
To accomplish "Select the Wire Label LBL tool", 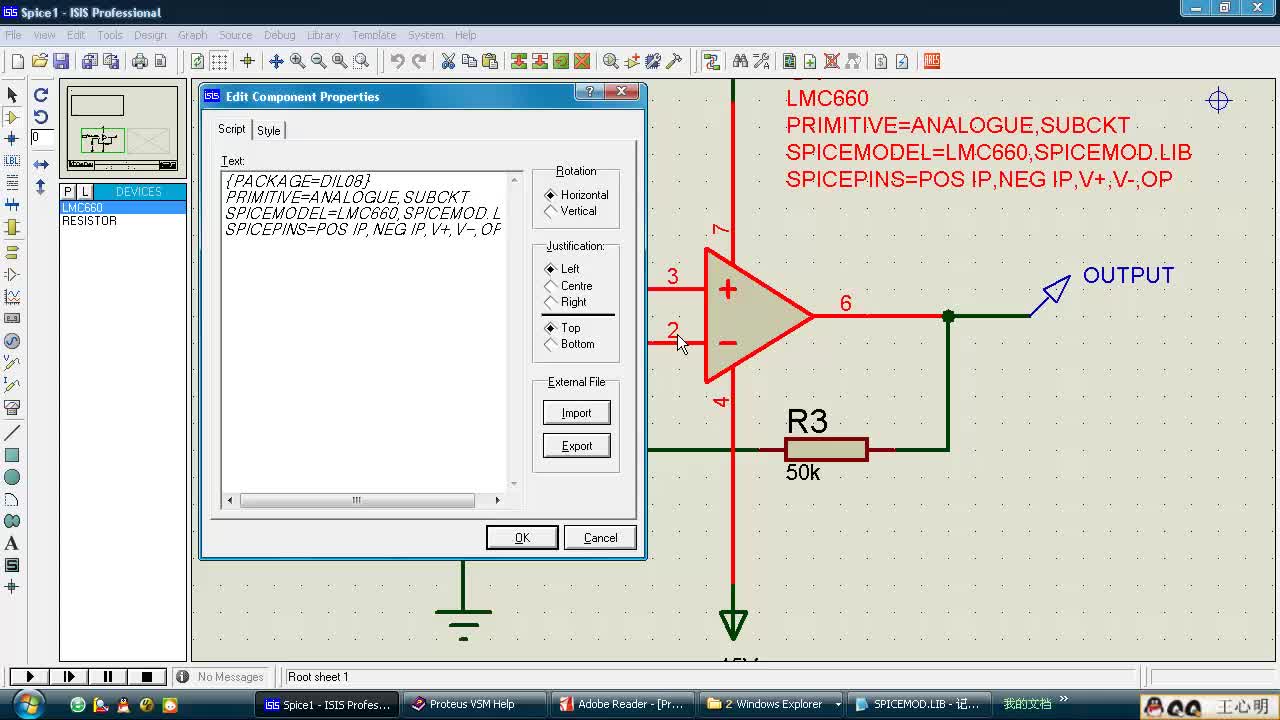I will pyautogui.click(x=12, y=161).
